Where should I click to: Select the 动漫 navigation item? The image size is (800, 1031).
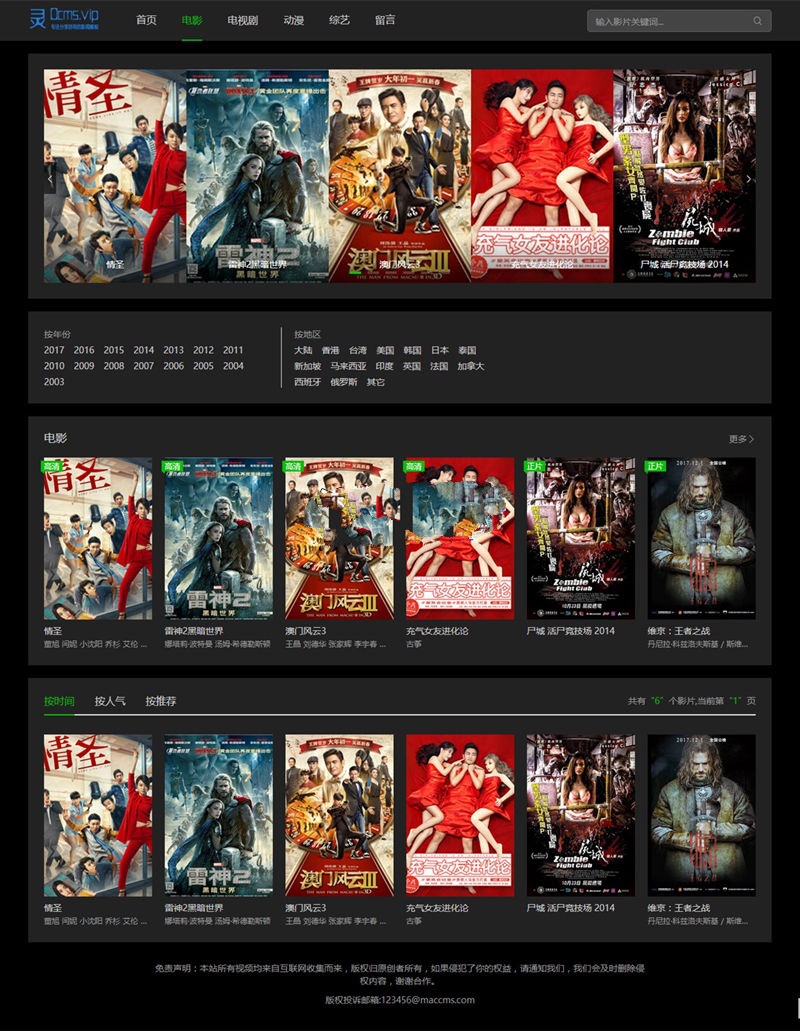[293, 20]
